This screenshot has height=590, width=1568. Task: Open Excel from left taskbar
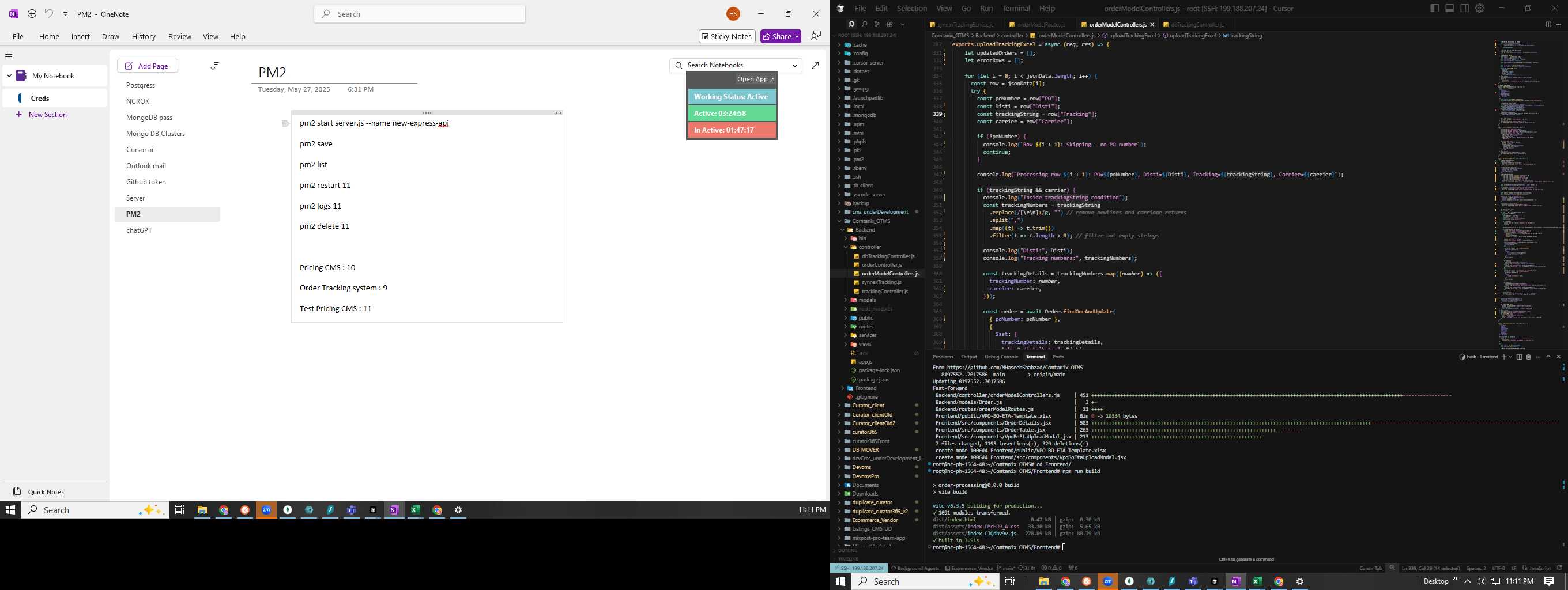point(416,510)
